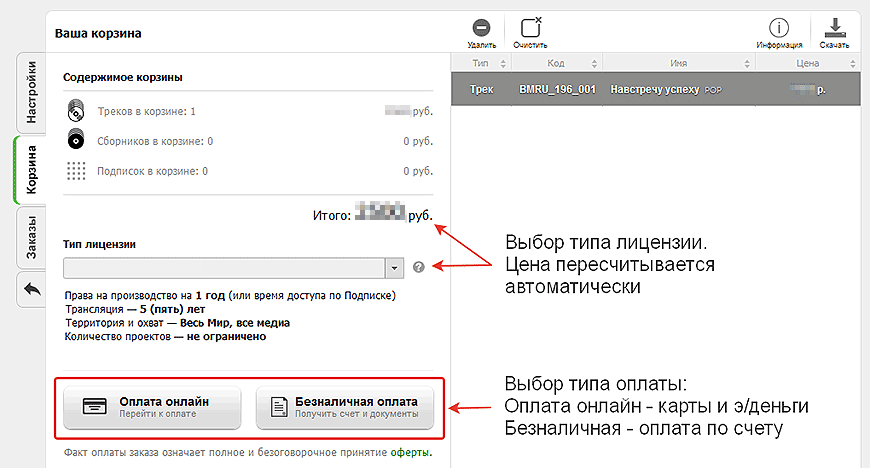870x468 pixels.
Task: Open the оферты link
Action: point(410,452)
